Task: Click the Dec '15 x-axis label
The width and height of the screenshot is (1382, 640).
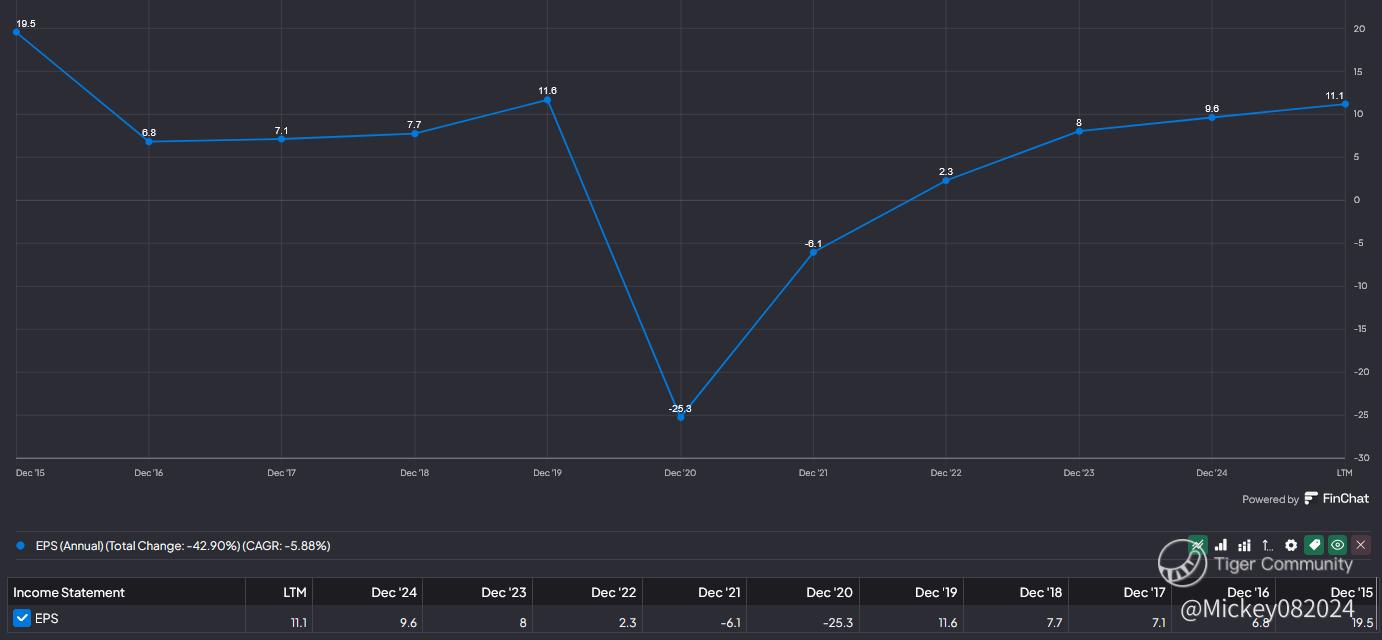Action: [x=30, y=472]
